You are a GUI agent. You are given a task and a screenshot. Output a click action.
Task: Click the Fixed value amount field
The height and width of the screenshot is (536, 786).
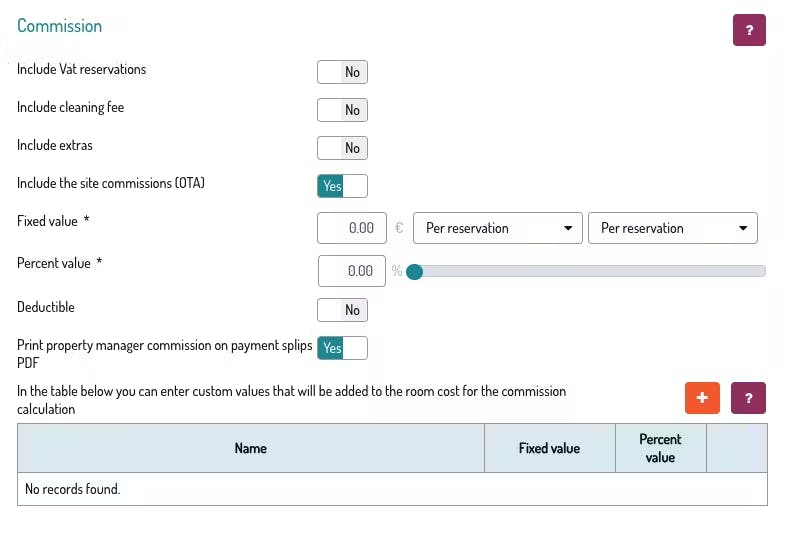point(352,228)
